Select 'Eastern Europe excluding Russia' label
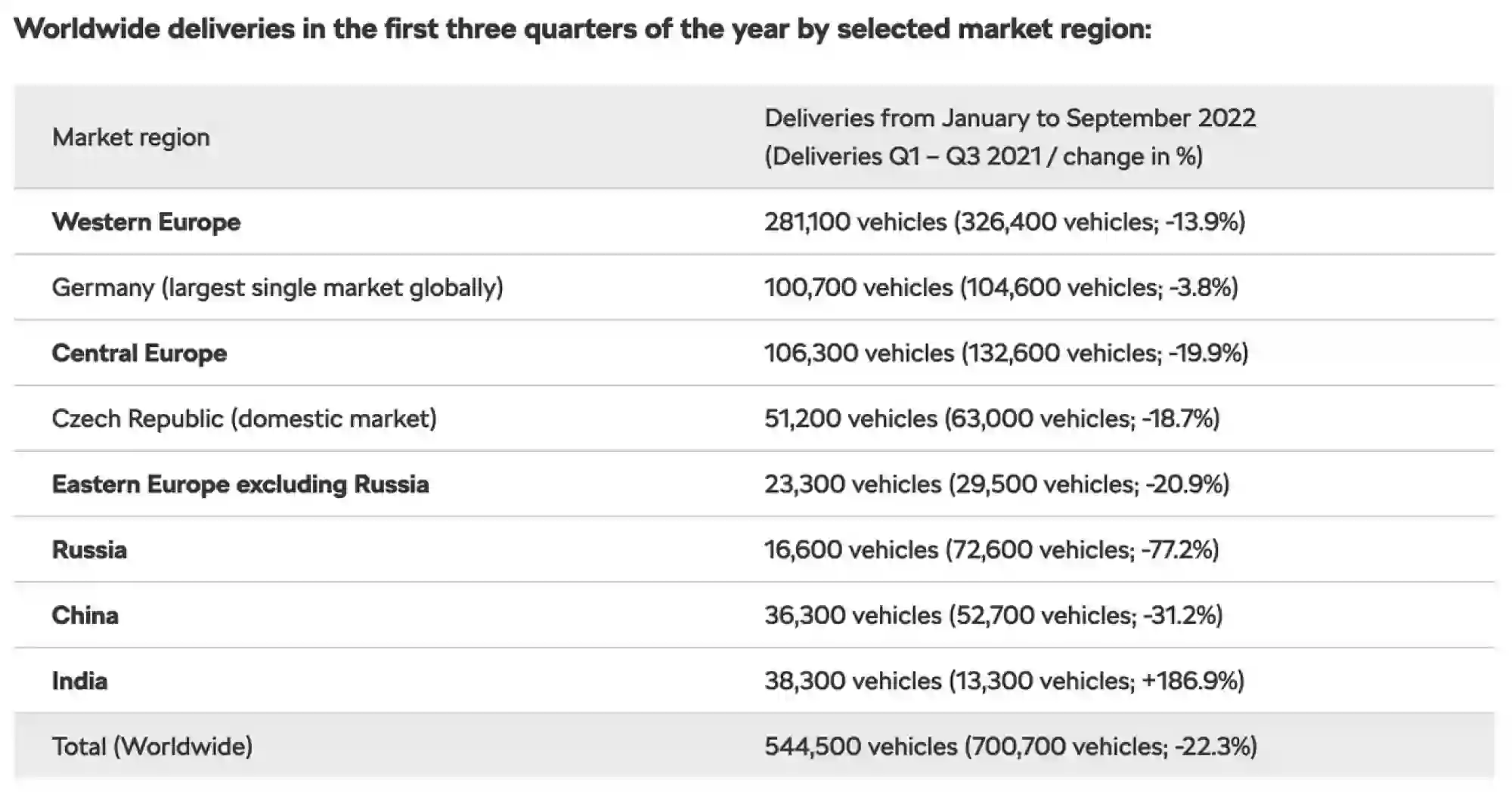The width and height of the screenshot is (1512, 807). 240,484
